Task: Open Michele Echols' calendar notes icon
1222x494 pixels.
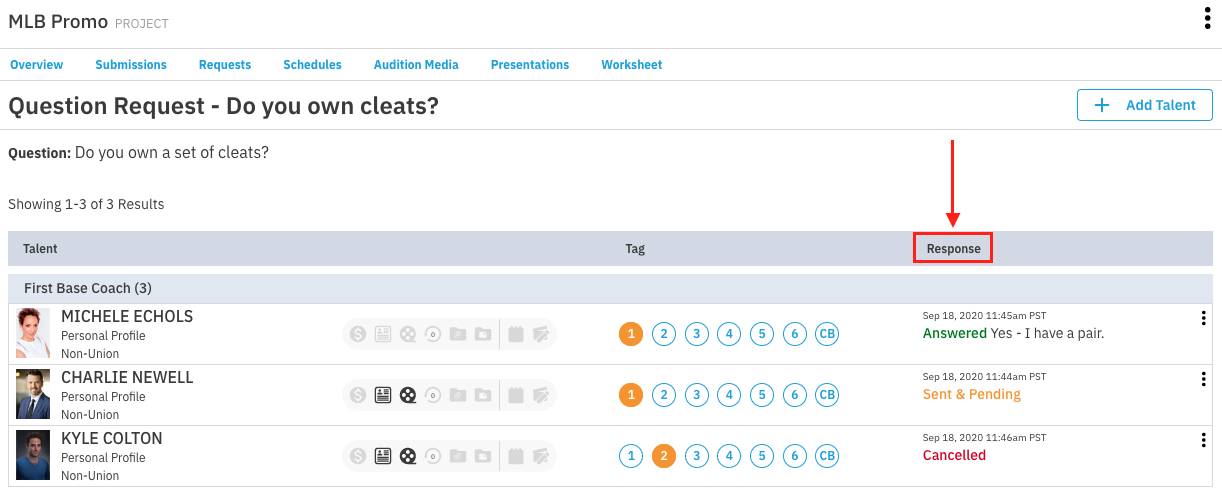Action: 516,334
